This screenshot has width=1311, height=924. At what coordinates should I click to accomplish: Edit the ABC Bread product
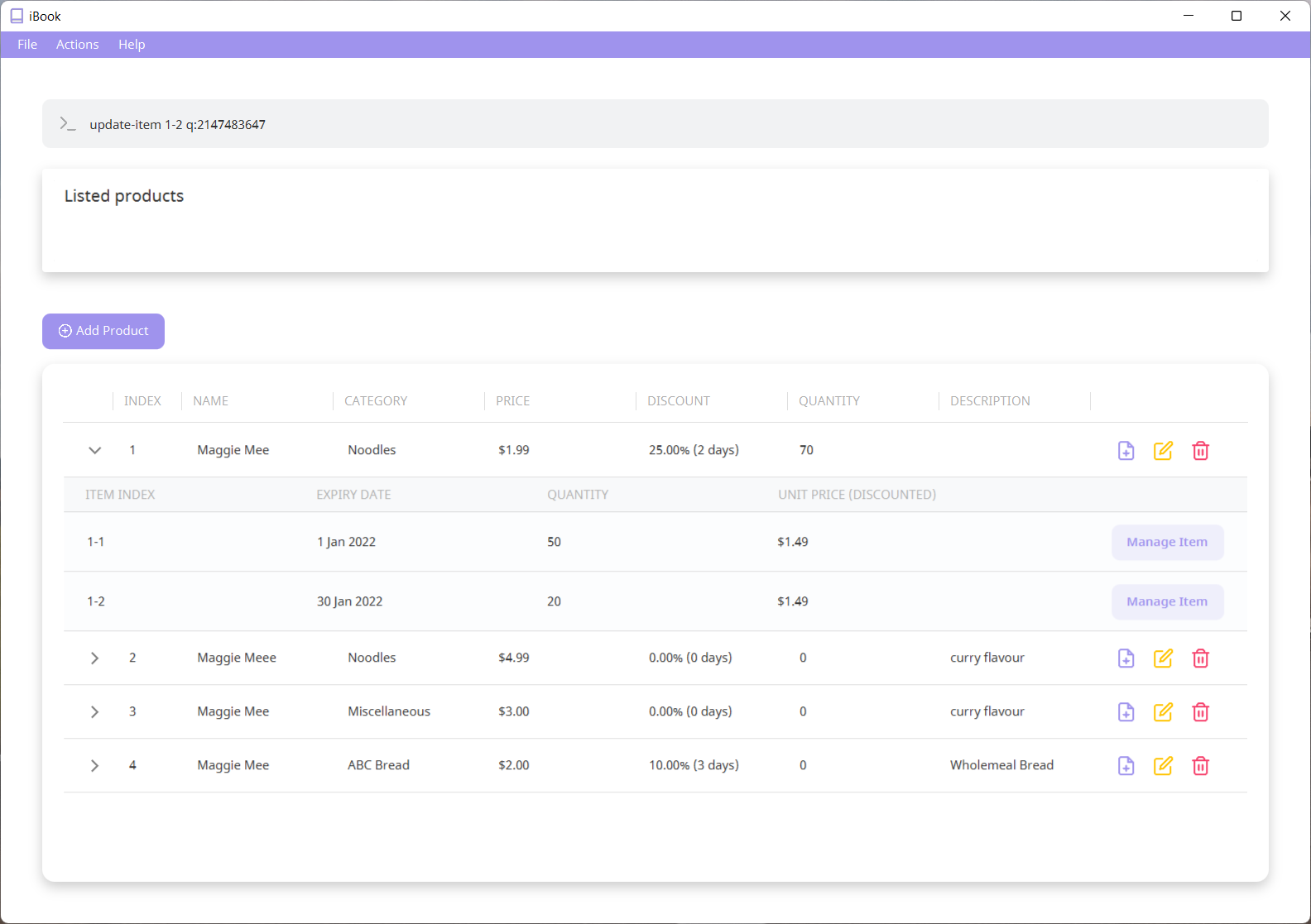[x=1163, y=765]
